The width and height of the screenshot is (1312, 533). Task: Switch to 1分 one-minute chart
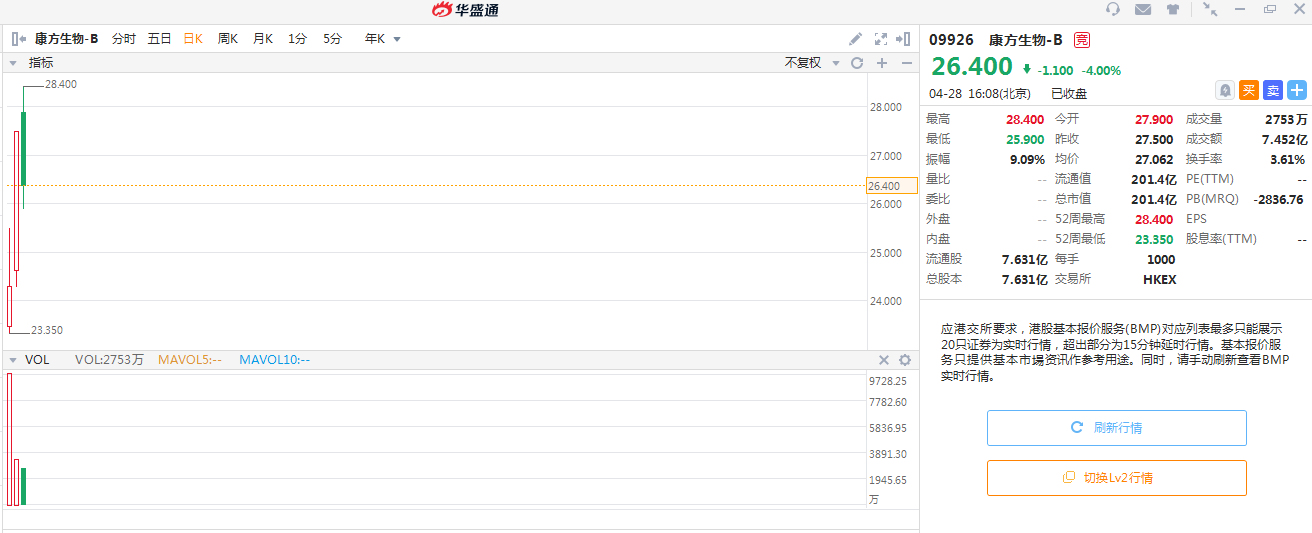(x=298, y=39)
